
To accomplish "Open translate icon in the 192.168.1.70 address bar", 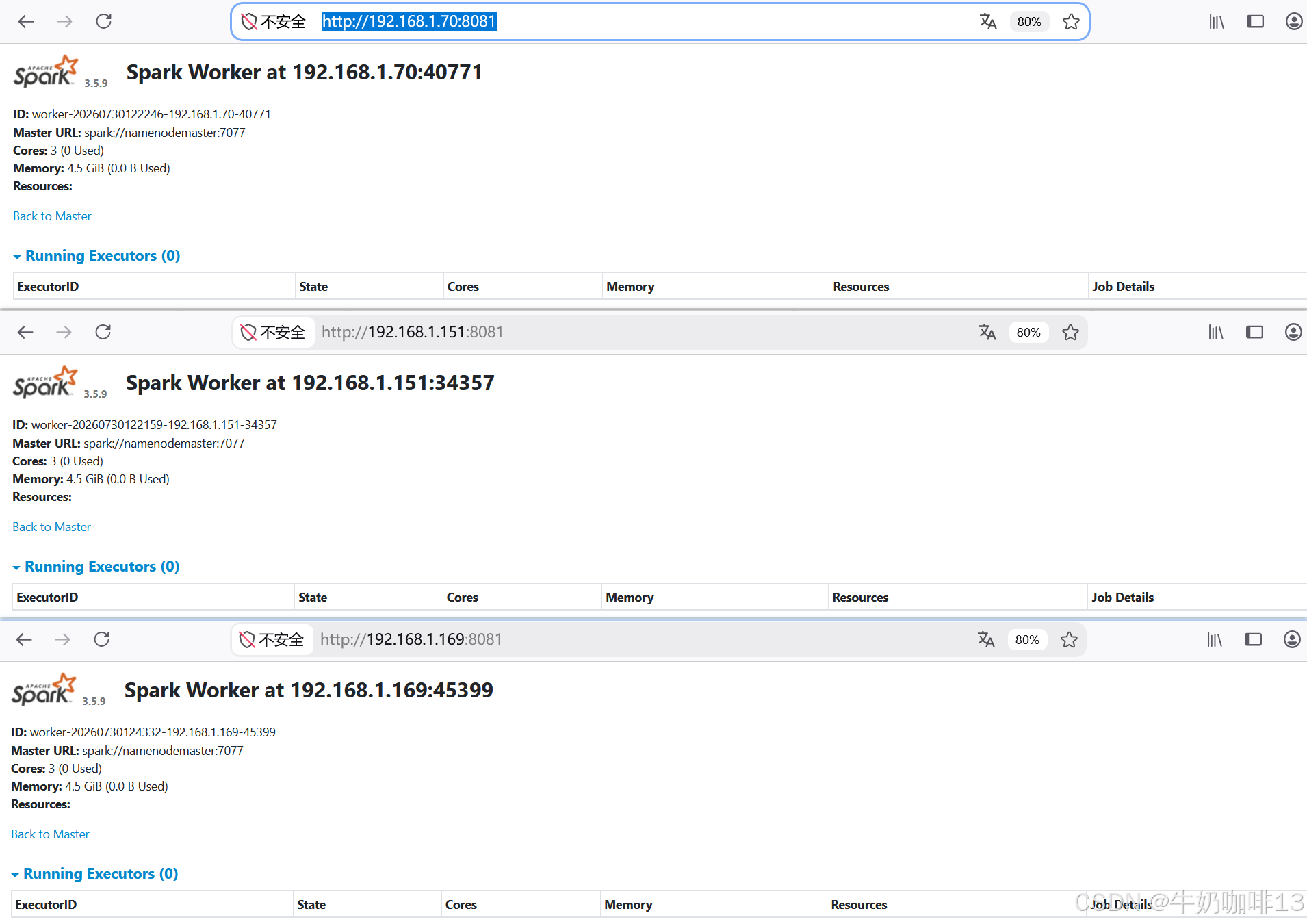I will [987, 22].
